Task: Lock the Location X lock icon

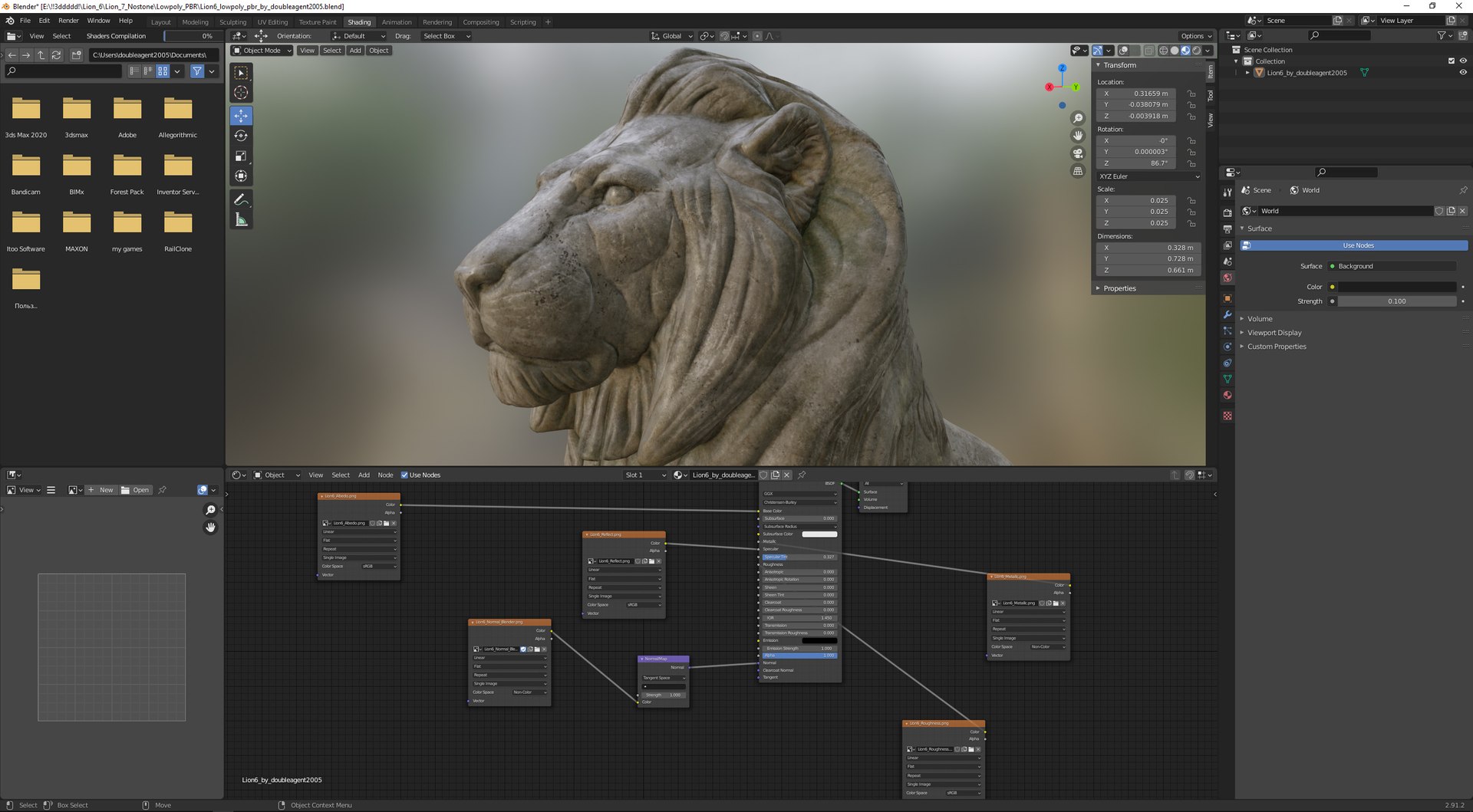Action: 1191,94
